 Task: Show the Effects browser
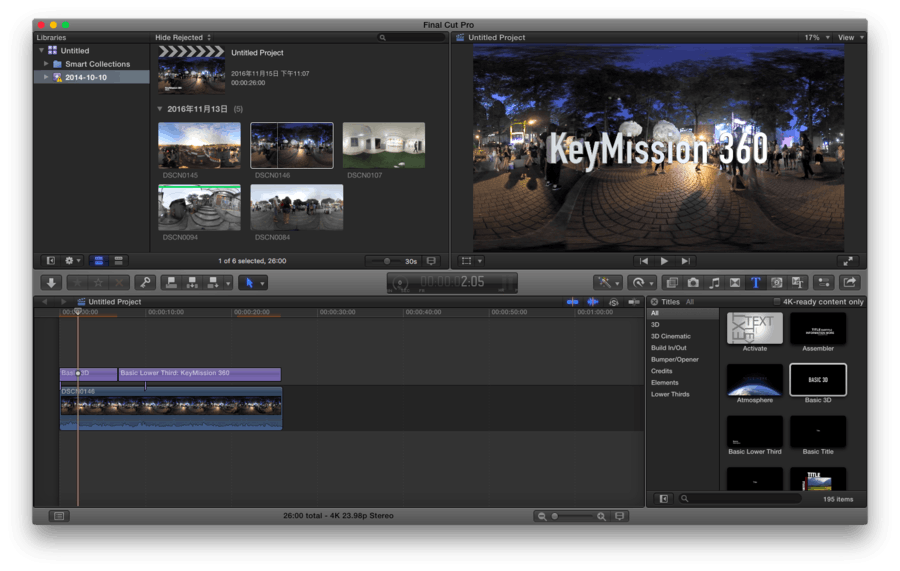672,282
